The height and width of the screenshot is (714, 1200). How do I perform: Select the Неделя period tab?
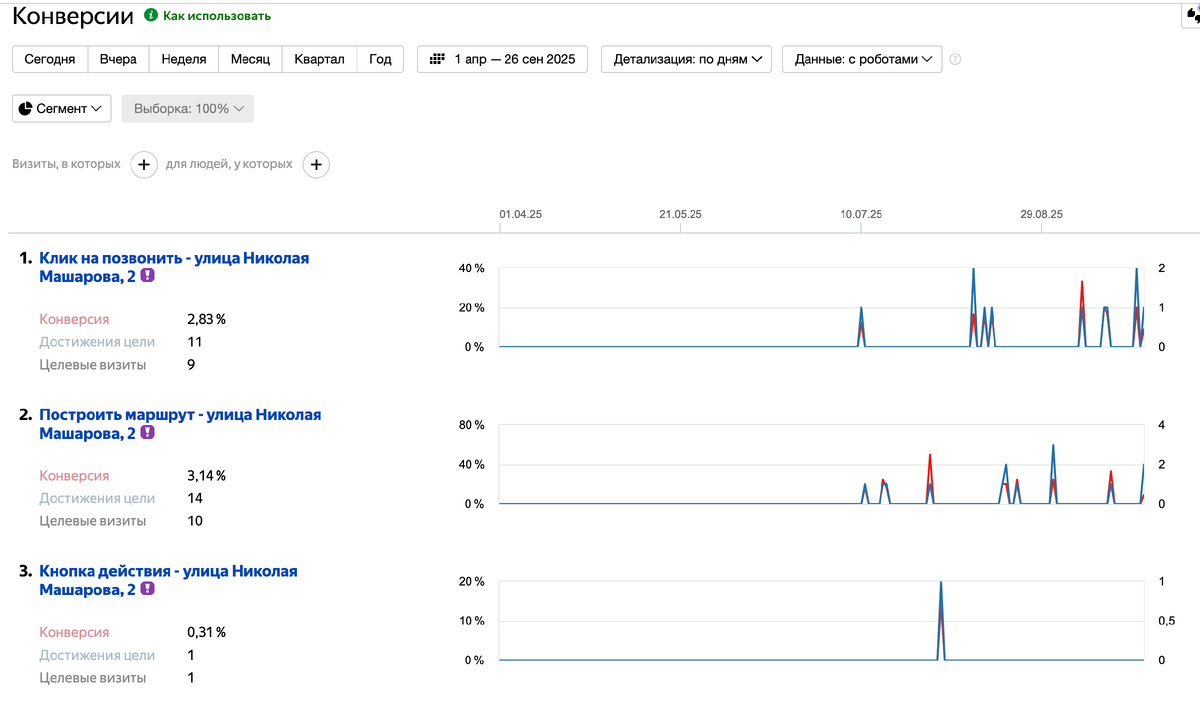(184, 59)
